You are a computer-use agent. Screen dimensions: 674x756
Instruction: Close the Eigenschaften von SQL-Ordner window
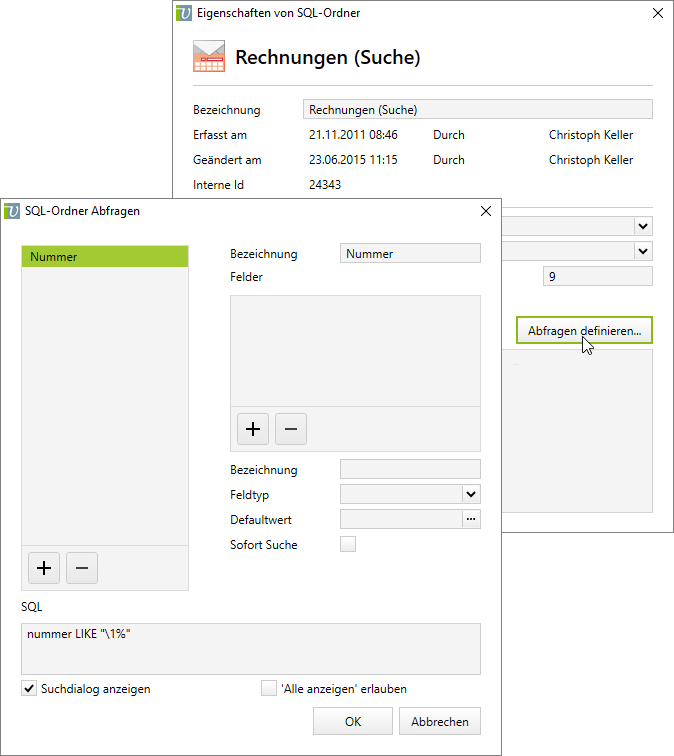coord(657,14)
